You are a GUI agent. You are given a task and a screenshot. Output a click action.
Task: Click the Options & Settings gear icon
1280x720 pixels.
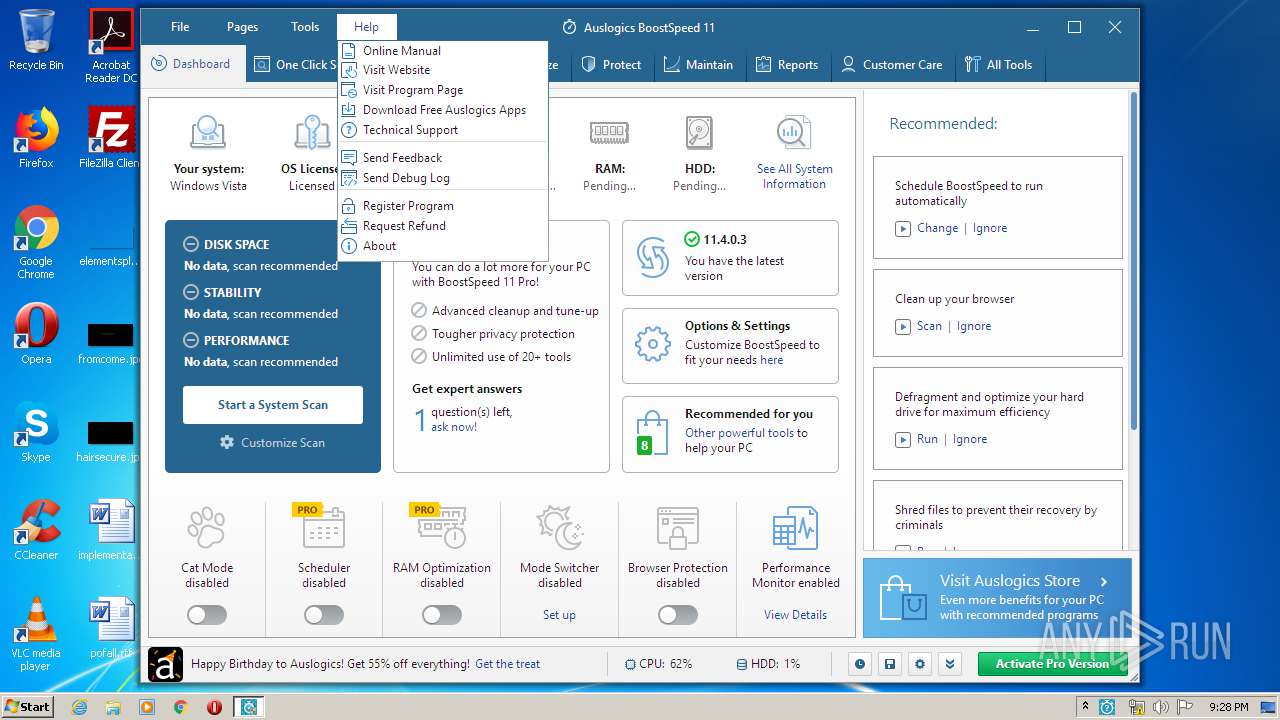click(653, 345)
